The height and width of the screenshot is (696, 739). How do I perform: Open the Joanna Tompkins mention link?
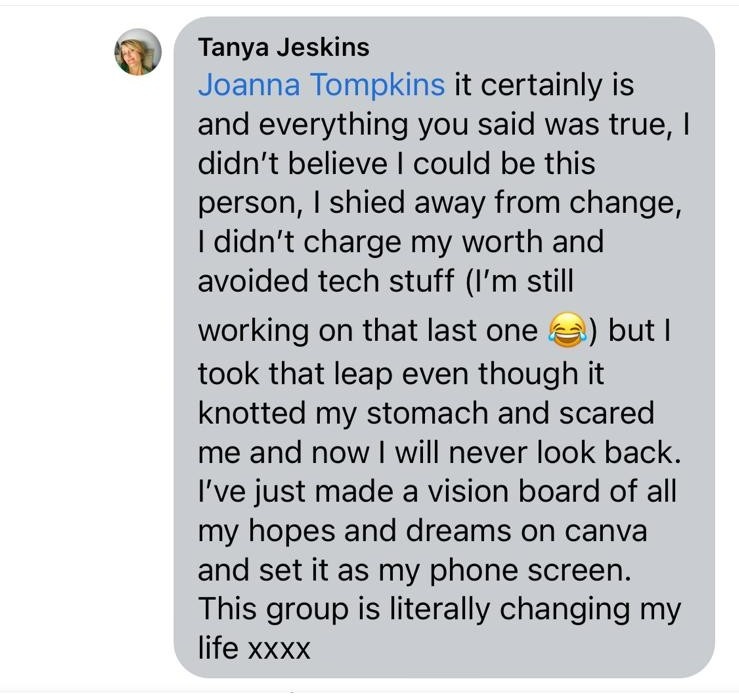[321, 85]
